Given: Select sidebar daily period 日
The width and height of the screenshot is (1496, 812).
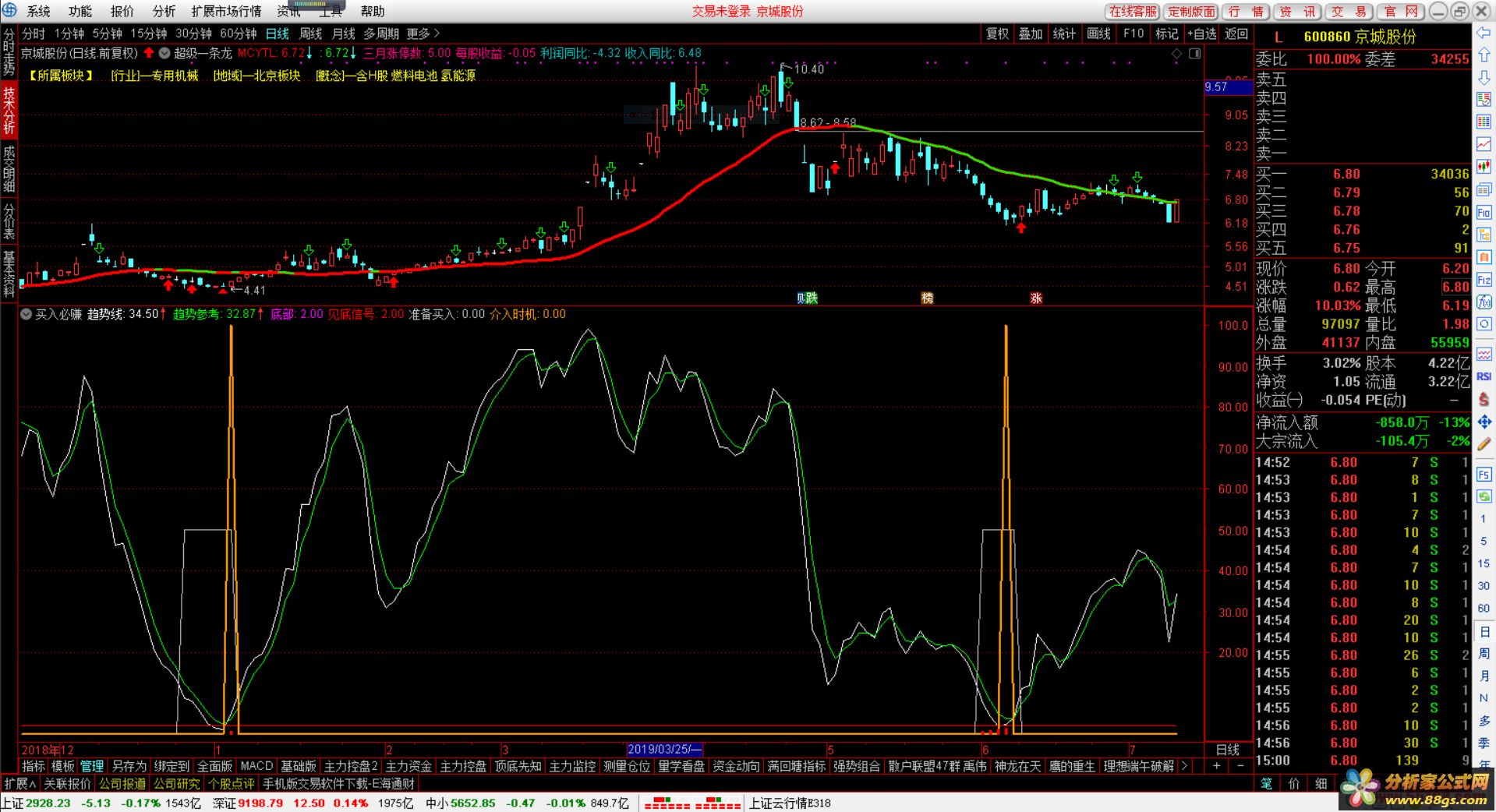Looking at the screenshot, I should 1484,631.
